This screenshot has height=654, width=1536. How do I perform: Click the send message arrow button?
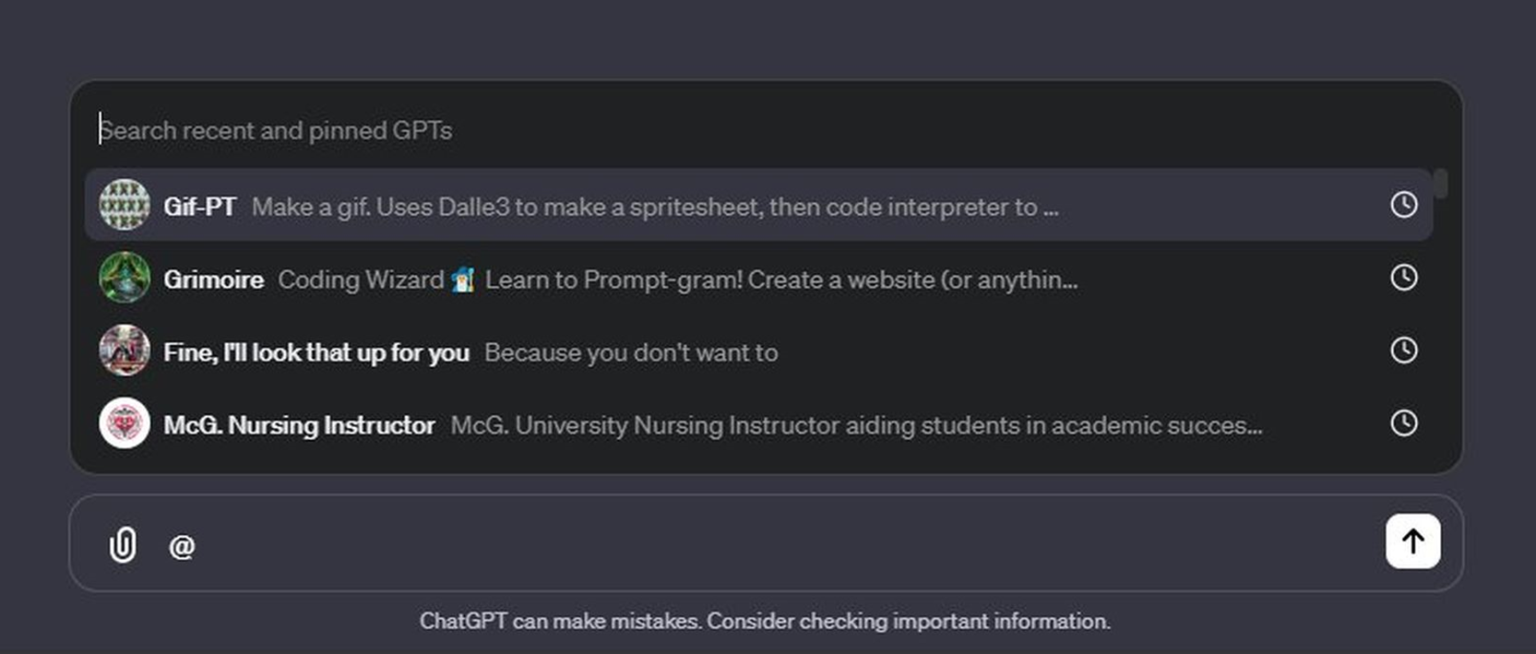(1412, 541)
